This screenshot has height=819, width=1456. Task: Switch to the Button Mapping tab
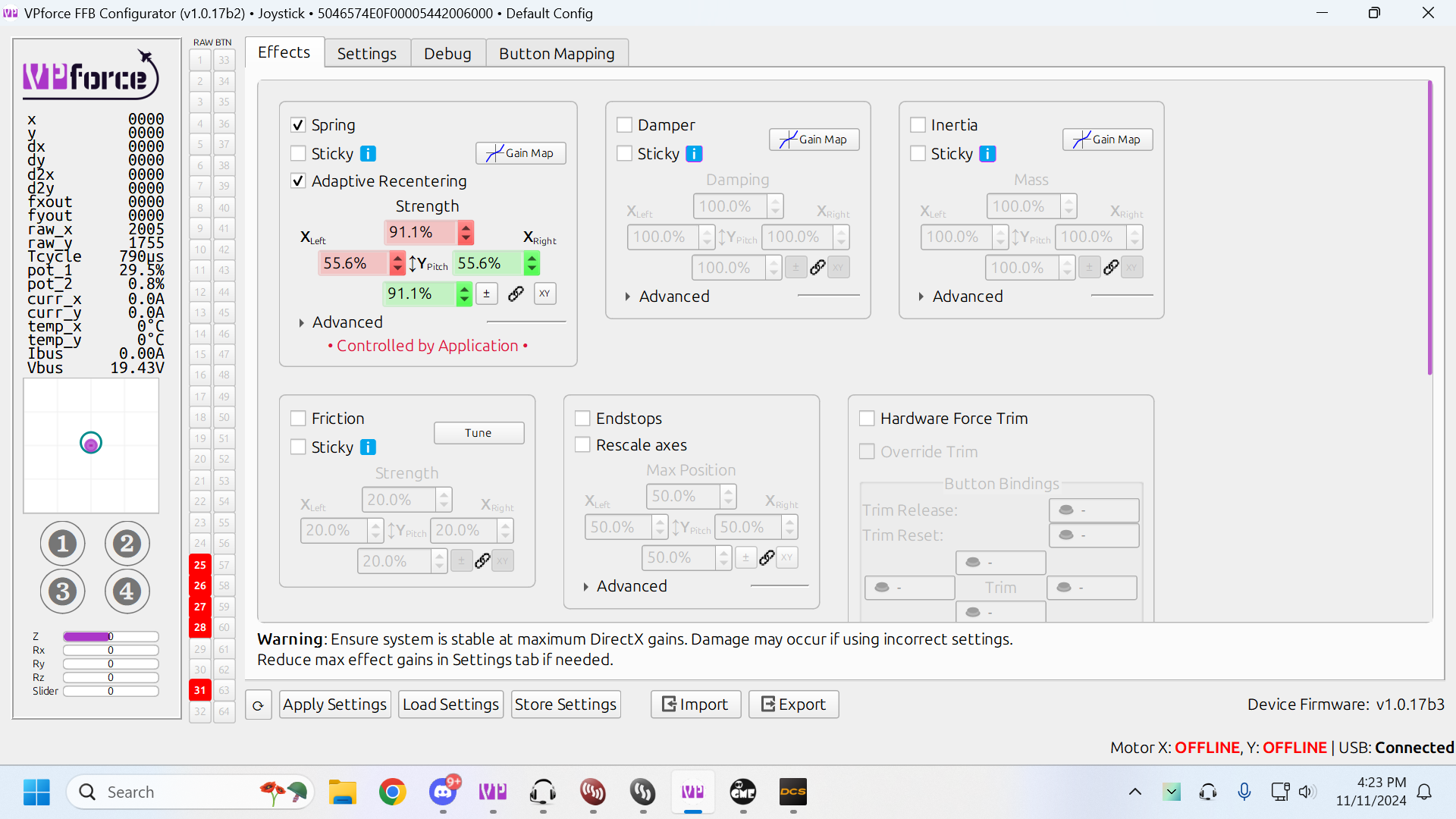[x=557, y=54]
